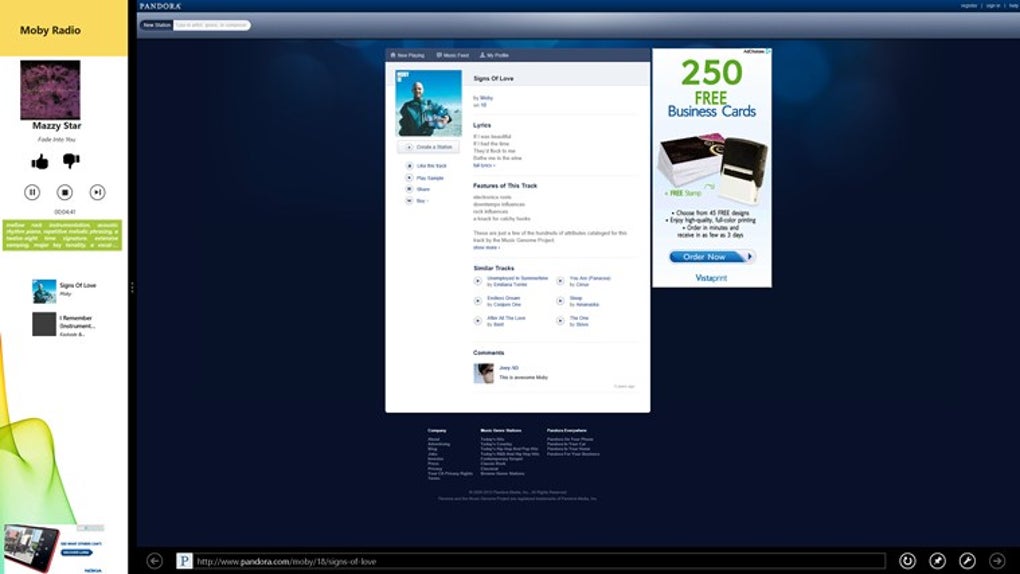Play sample of Unemployed In Summertime
Image resolution: width=1020 pixels, height=574 pixels.
click(477, 281)
